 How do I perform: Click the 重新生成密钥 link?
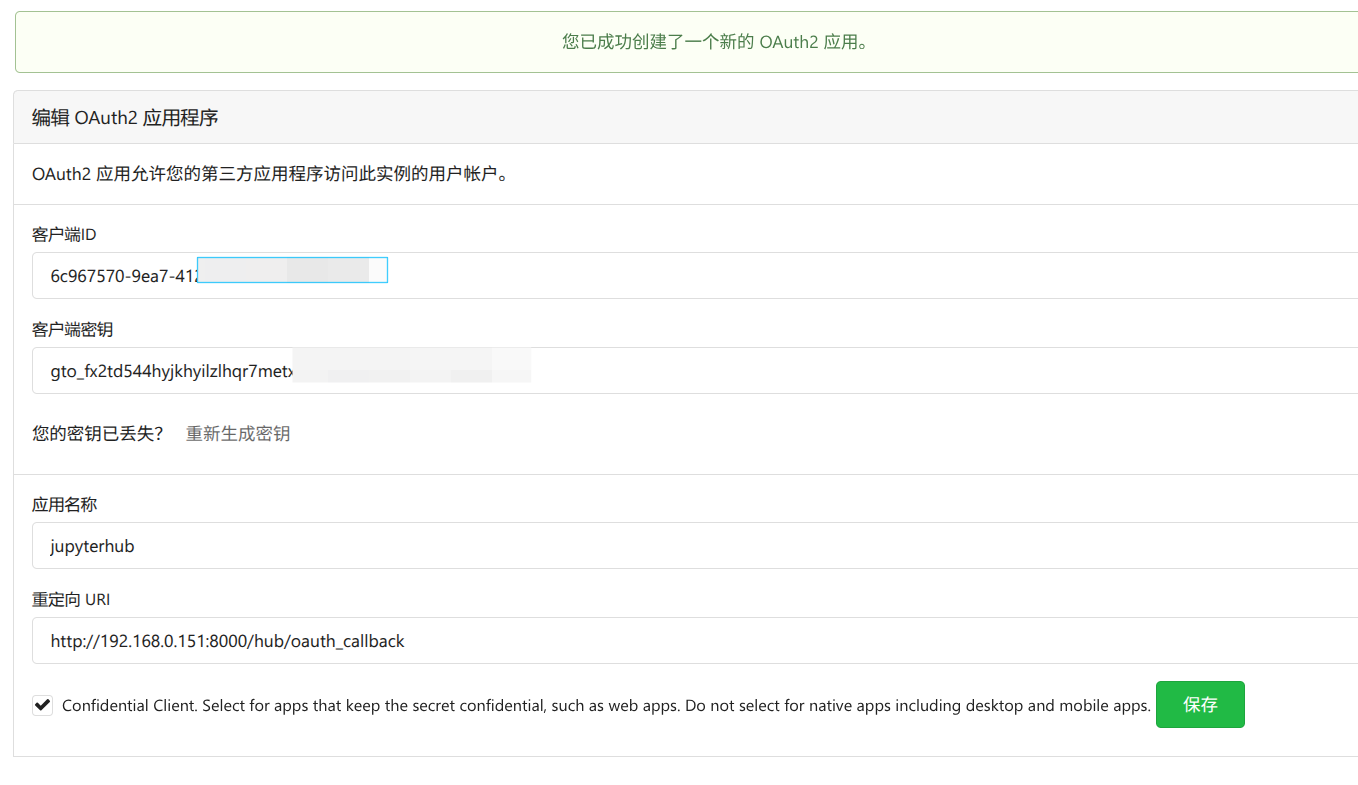tap(238, 434)
